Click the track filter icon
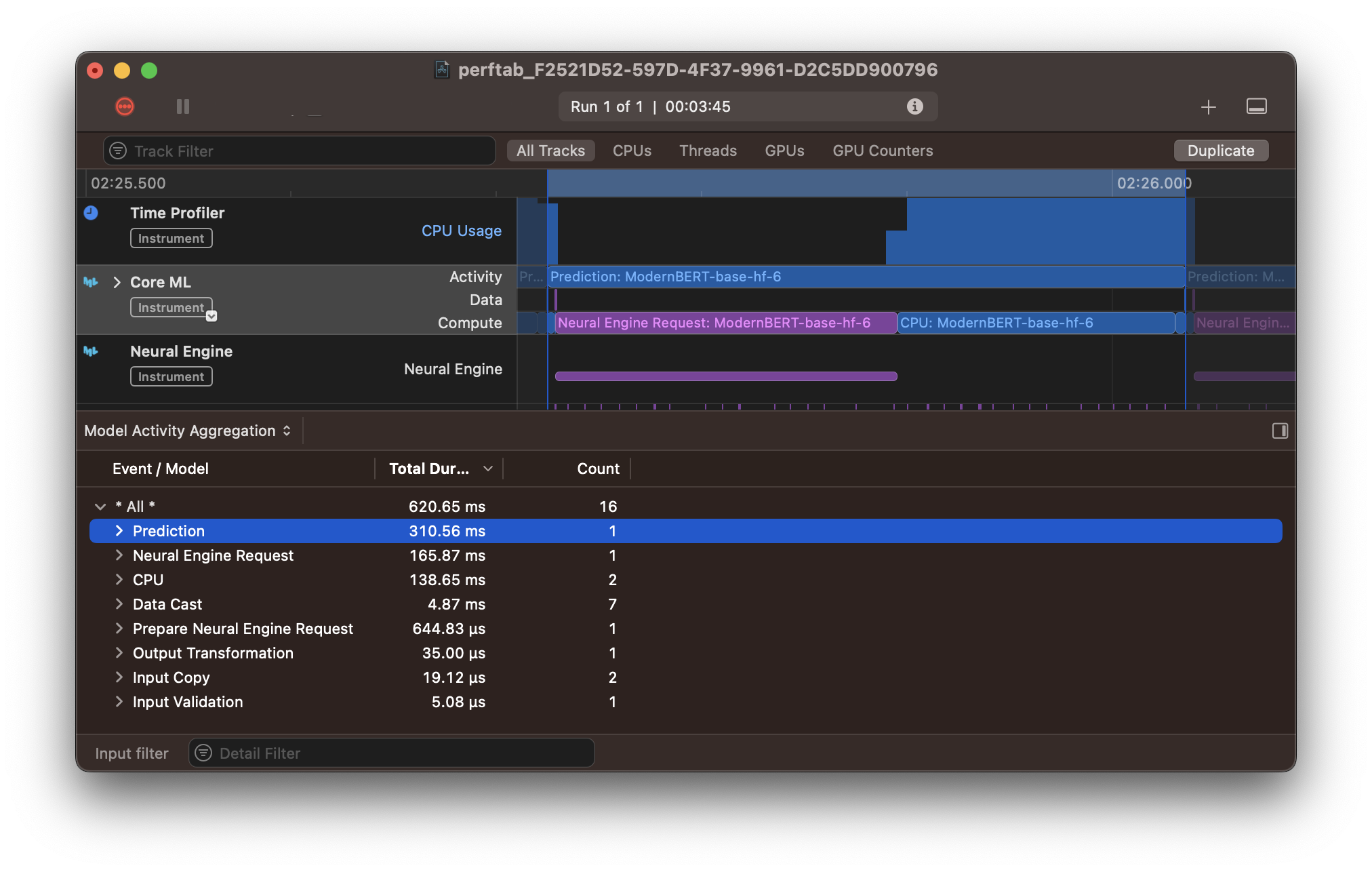 click(118, 151)
